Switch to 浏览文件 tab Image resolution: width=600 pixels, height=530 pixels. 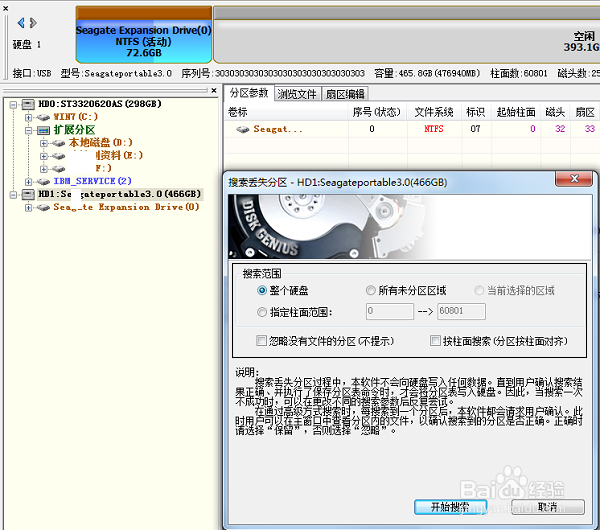[297, 94]
